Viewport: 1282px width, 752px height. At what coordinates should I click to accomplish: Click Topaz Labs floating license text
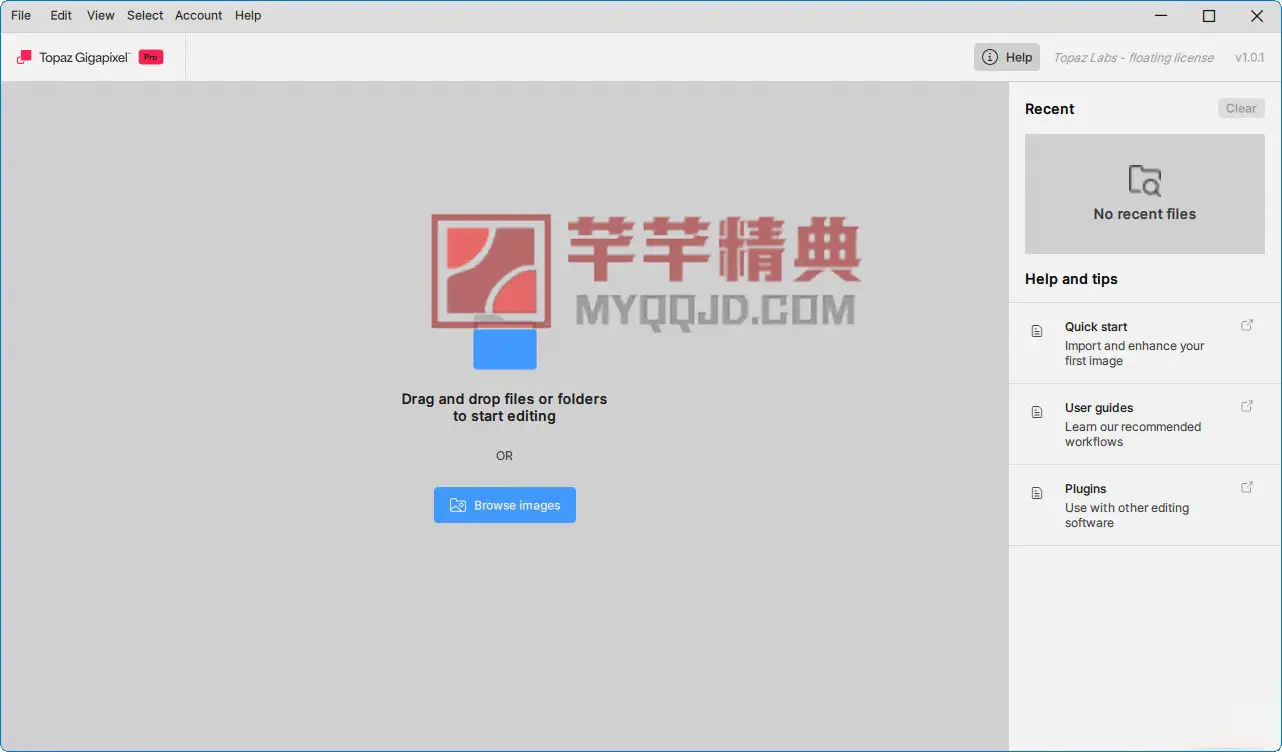coord(1133,58)
